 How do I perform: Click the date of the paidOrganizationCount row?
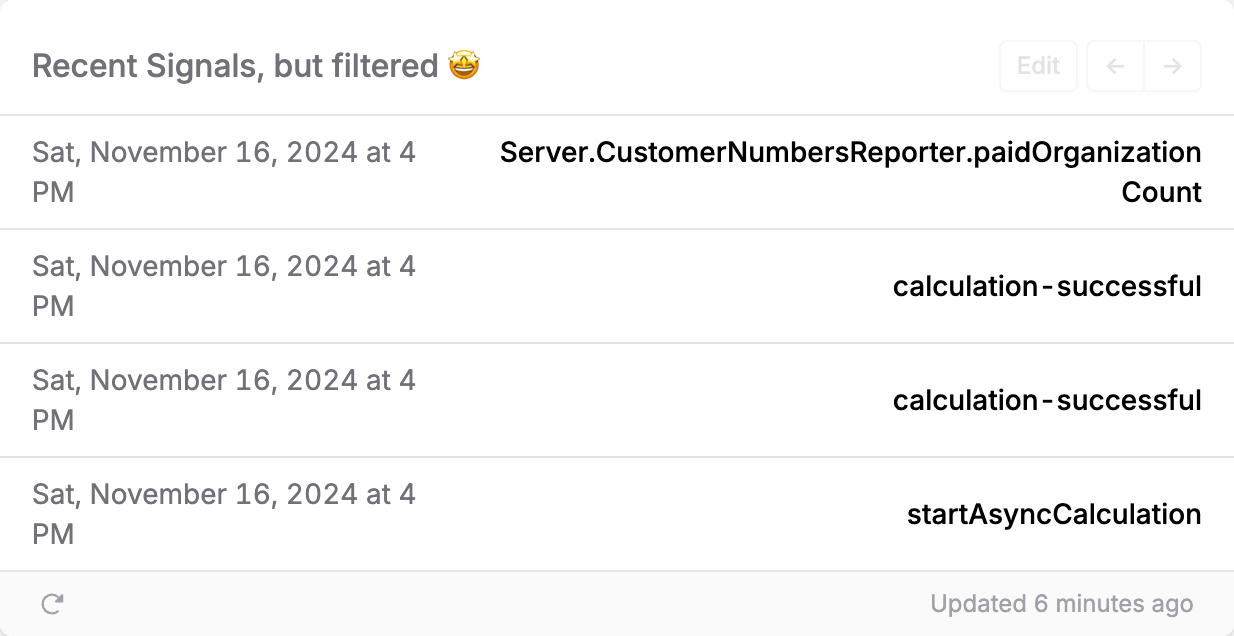pyautogui.click(x=224, y=153)
